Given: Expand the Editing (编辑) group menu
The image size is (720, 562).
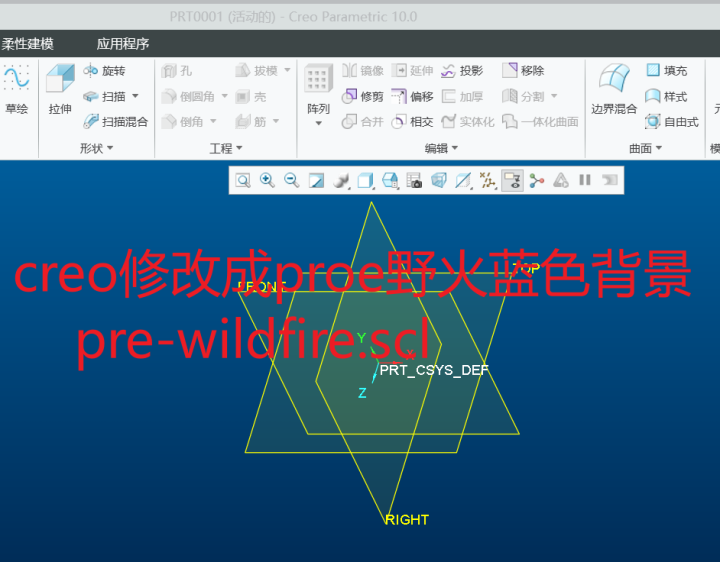Looking at the screenshot, I should 441,148.
